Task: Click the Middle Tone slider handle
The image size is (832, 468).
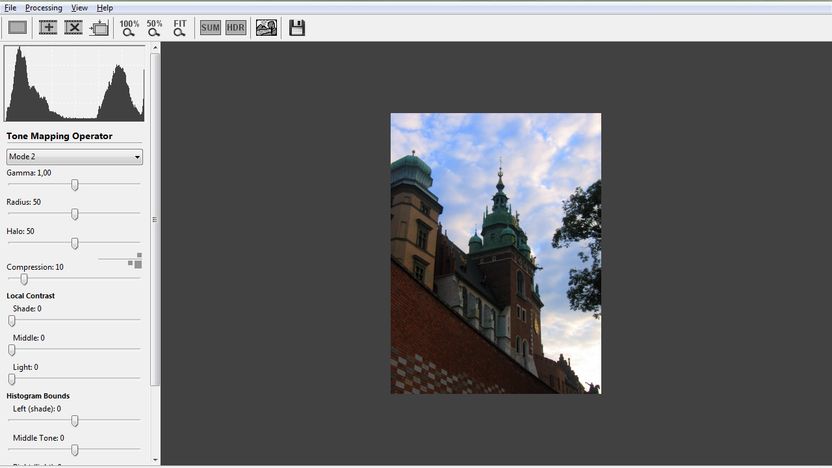Action: click(x=75, y=450)
